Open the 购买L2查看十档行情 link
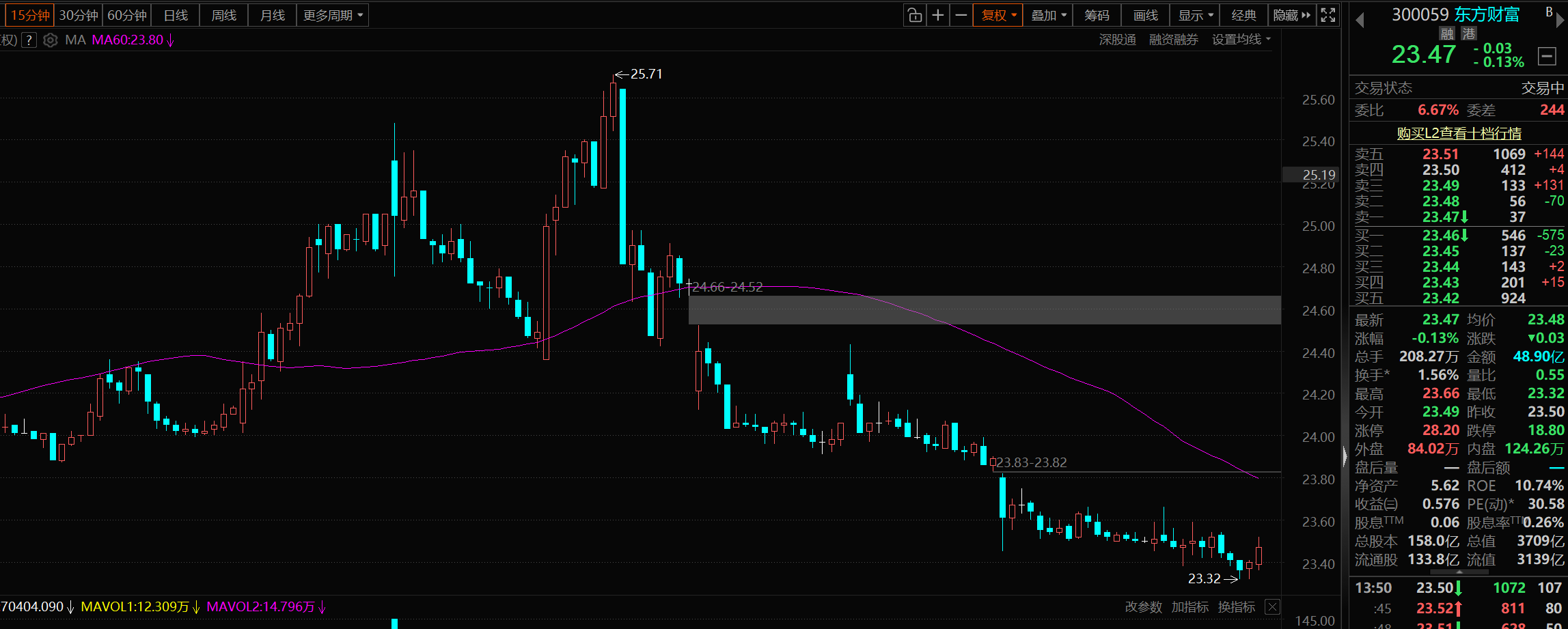Image resolution: width=1568 pixels, height=629 pixels. 1459,132
